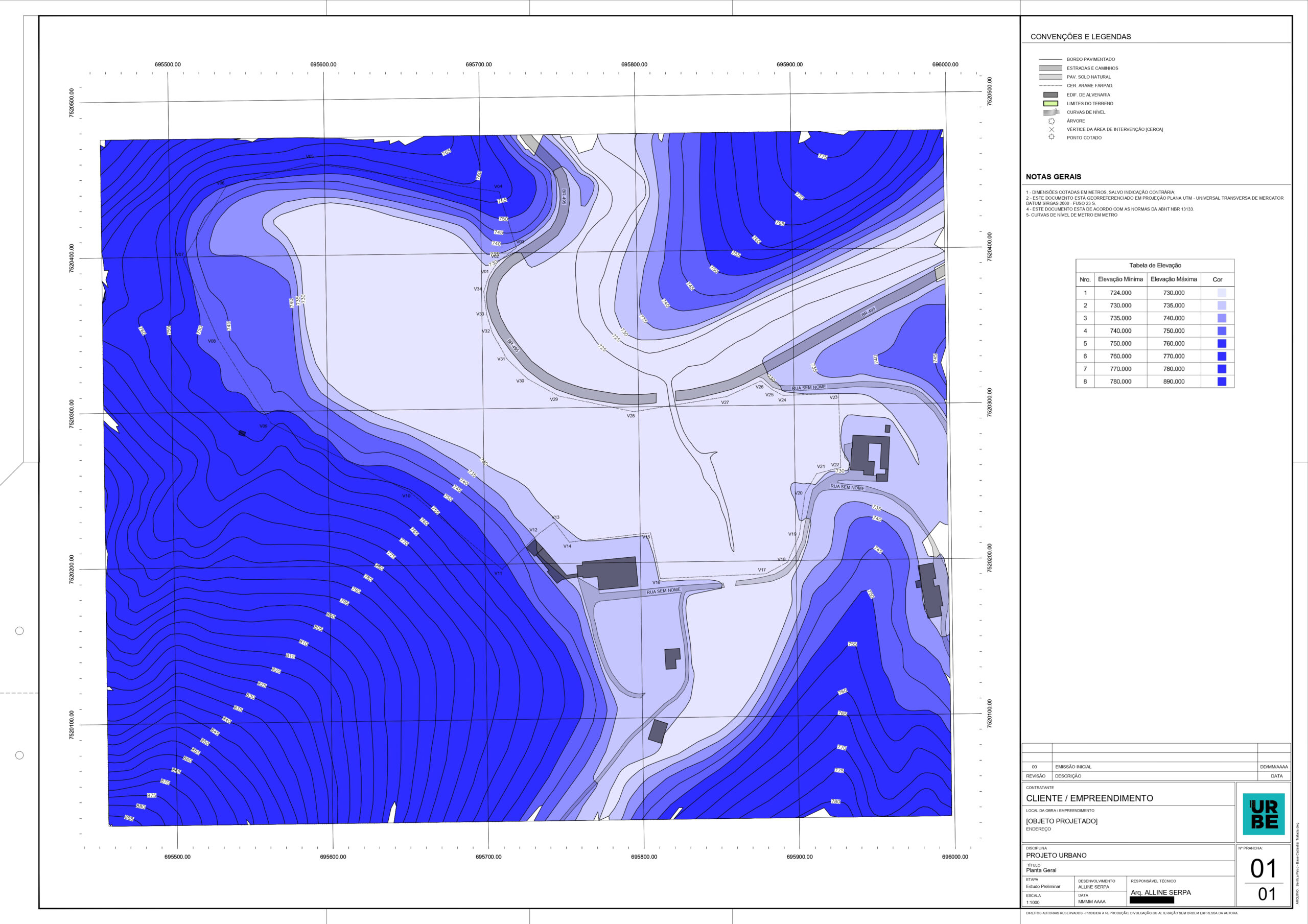Image resolution: width=1308 pixels, height=924 pixels.
Task: Click the NOTAS GERAIS heading
Action: [1054, 177]
